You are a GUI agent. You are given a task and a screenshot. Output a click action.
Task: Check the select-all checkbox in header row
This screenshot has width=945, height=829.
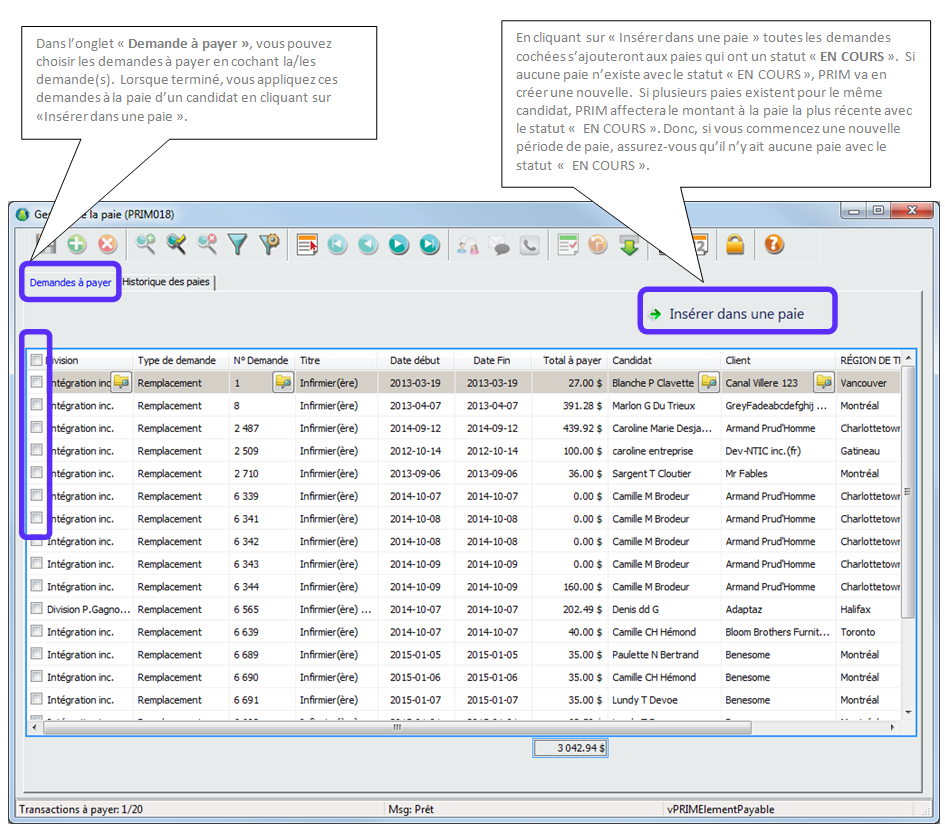click(37, 360)
